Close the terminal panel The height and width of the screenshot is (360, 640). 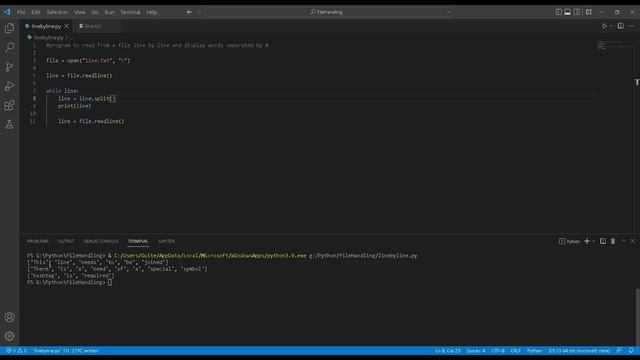633,241
